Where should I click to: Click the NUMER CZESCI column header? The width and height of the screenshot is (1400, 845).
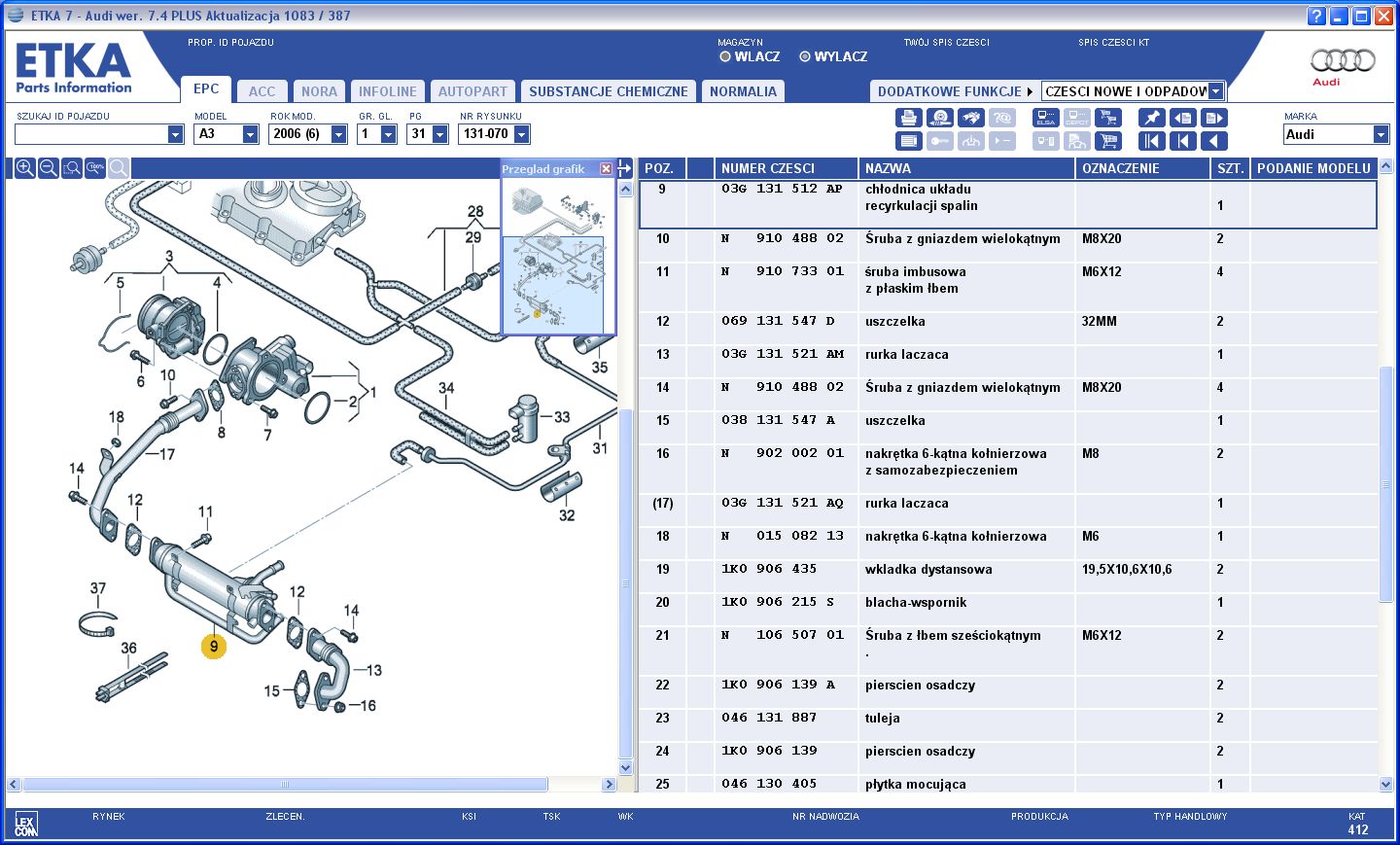(786, 168)
